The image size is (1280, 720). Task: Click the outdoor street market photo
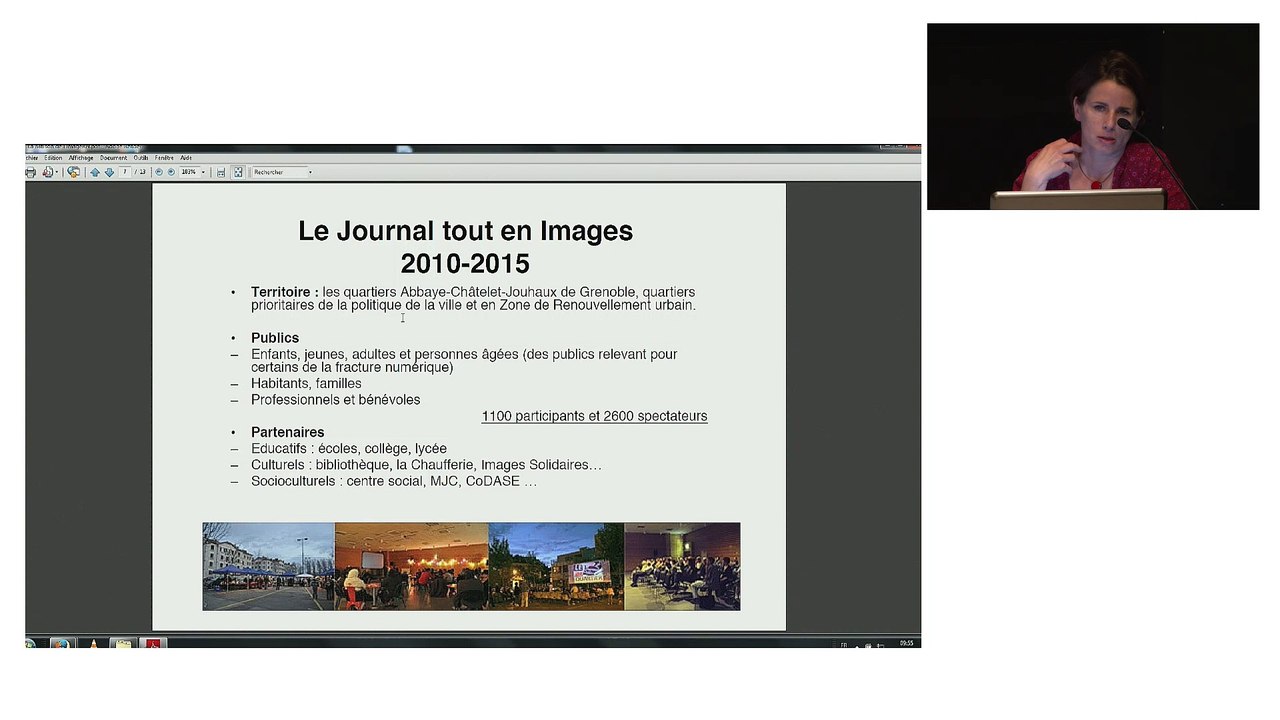[268, 566]
